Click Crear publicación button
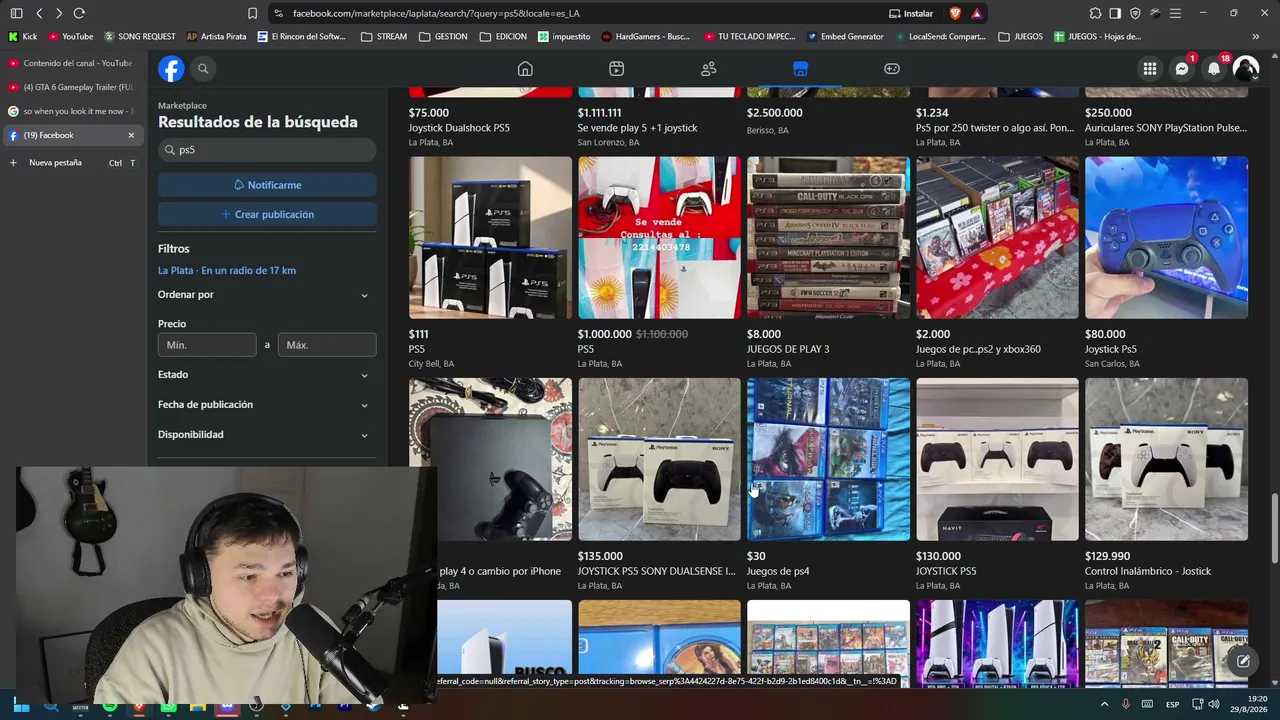The width and height of the screenshot is (1280, 720). point(267,215)
